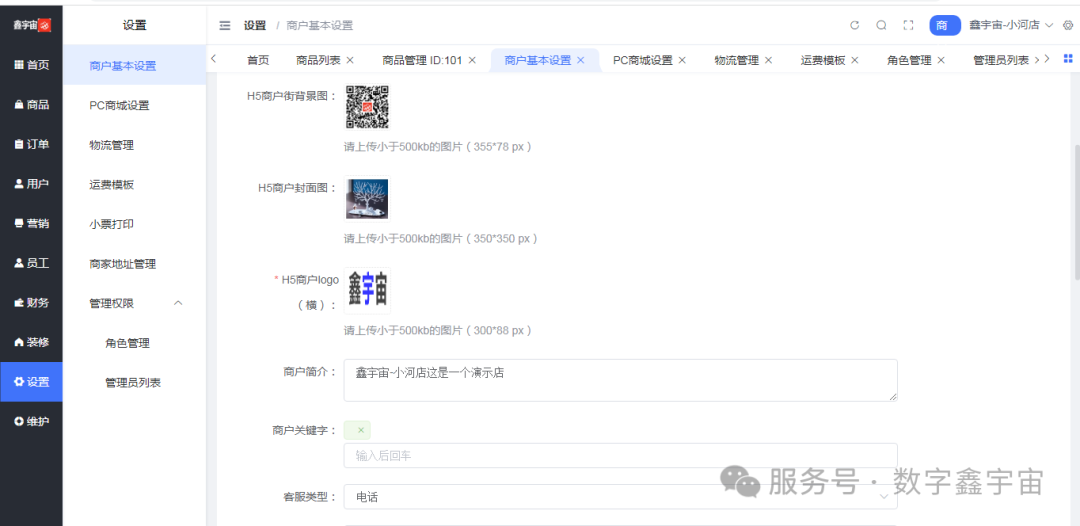Click the H5商户封面图 thumbnail
The image size is (1080, 526).
367,199
